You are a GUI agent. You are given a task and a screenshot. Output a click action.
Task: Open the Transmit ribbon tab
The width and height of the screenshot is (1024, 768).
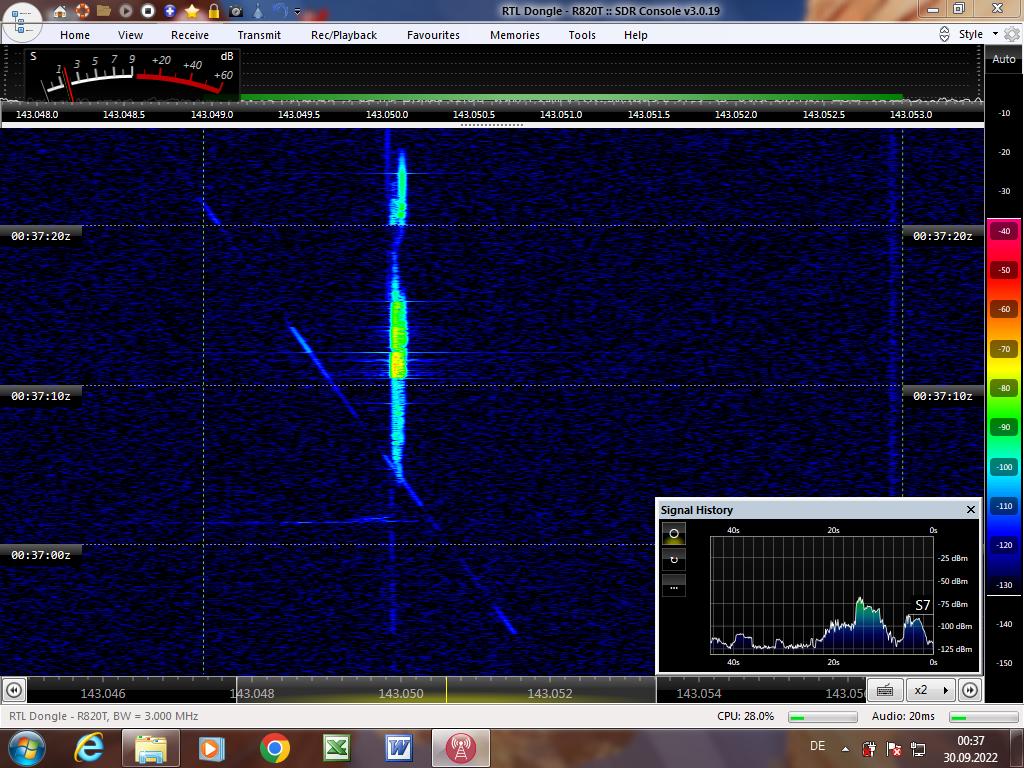pyautogui.click(x=259, y=35)
